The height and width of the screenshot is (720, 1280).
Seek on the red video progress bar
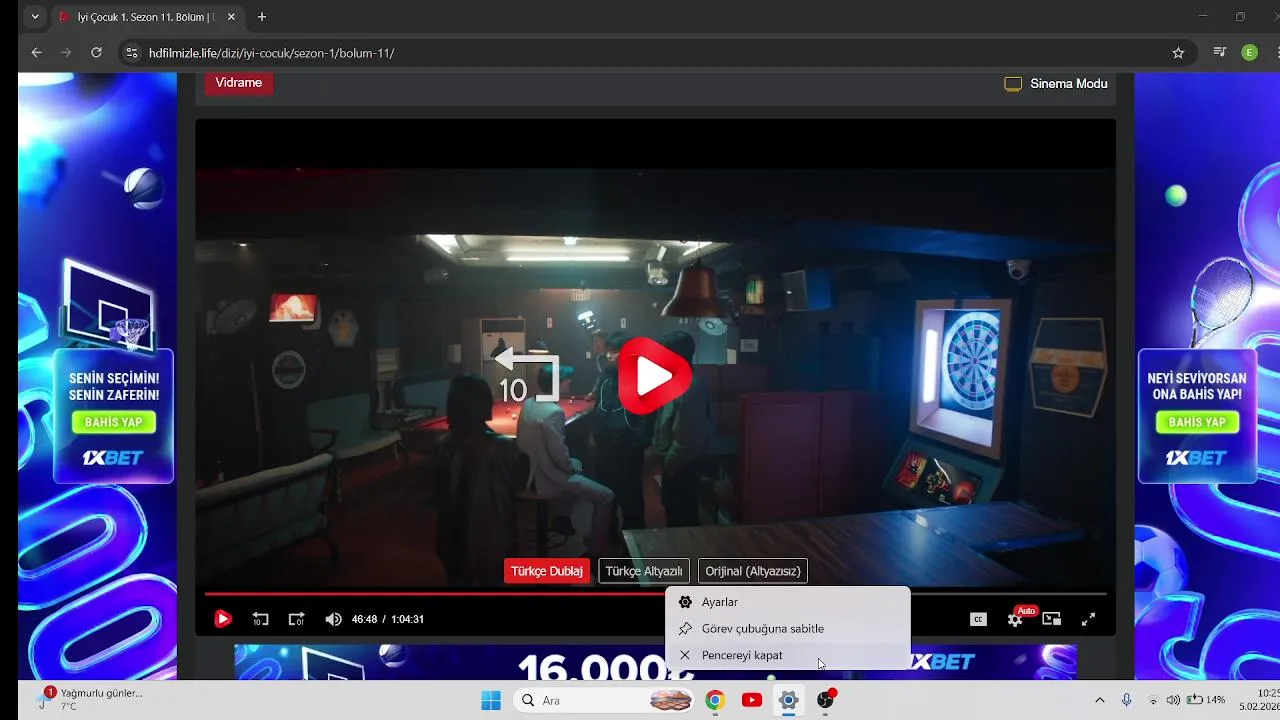pos(655,593)
